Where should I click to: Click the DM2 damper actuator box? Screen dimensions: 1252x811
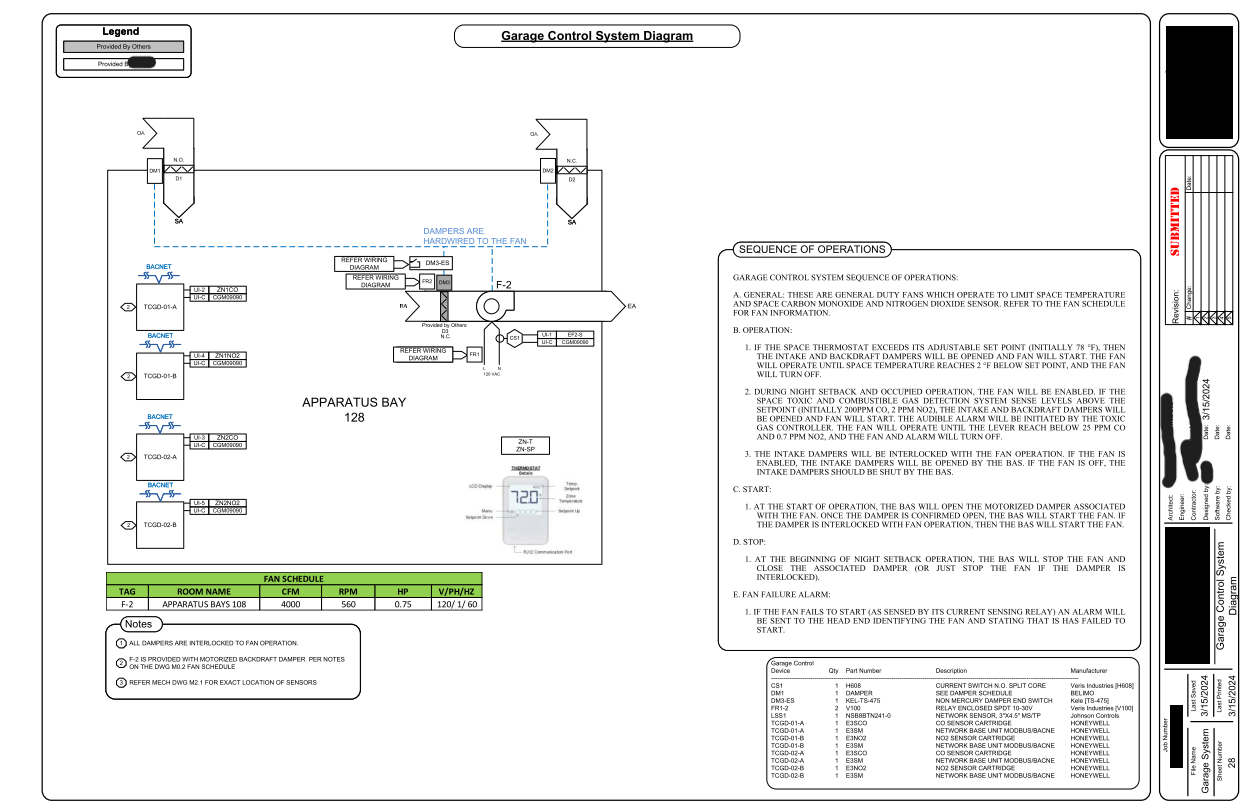[x=548, y=171]
